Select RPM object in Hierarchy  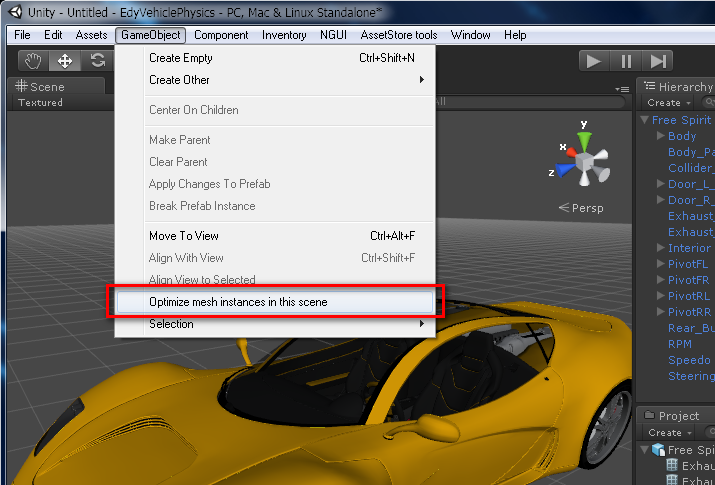(680, 344)
